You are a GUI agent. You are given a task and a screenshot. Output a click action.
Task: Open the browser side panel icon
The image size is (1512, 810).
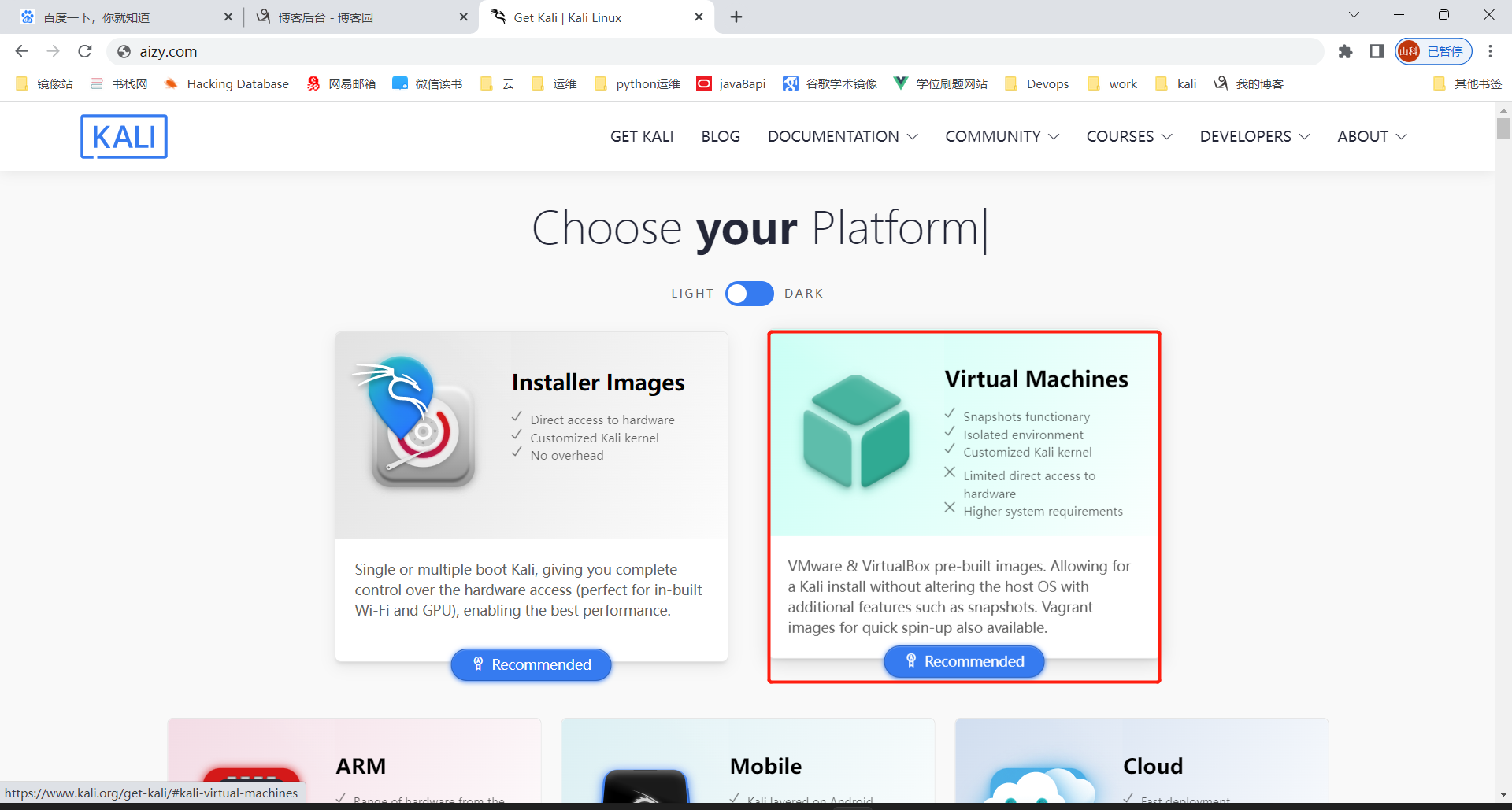(x=1377, y=51)
